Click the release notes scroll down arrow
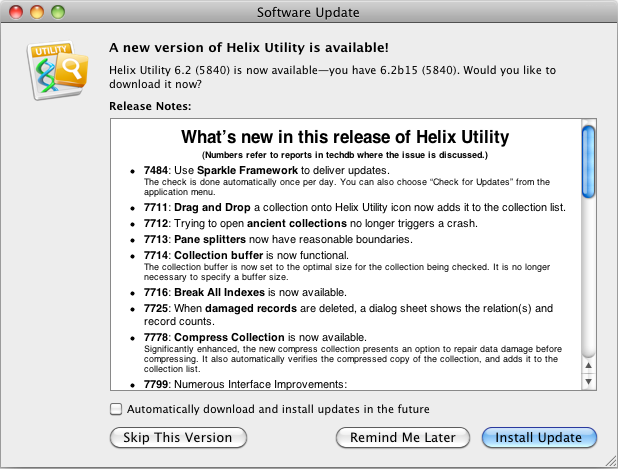Image resolution: width=618 pixels, height=469 pixels. [589, 380]
